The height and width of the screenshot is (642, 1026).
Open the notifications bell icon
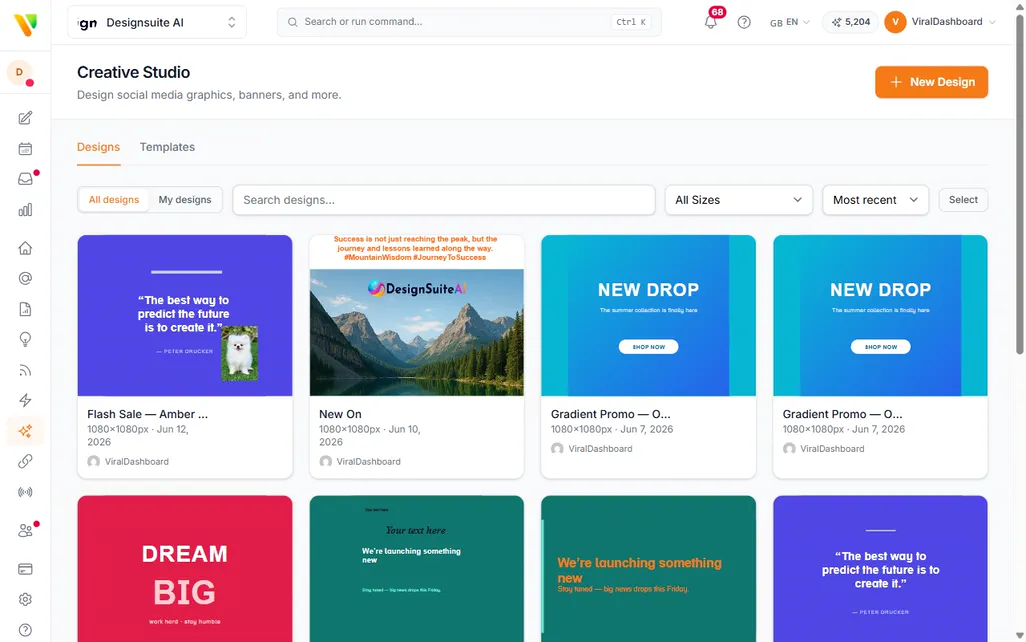(x=711, y=22)
